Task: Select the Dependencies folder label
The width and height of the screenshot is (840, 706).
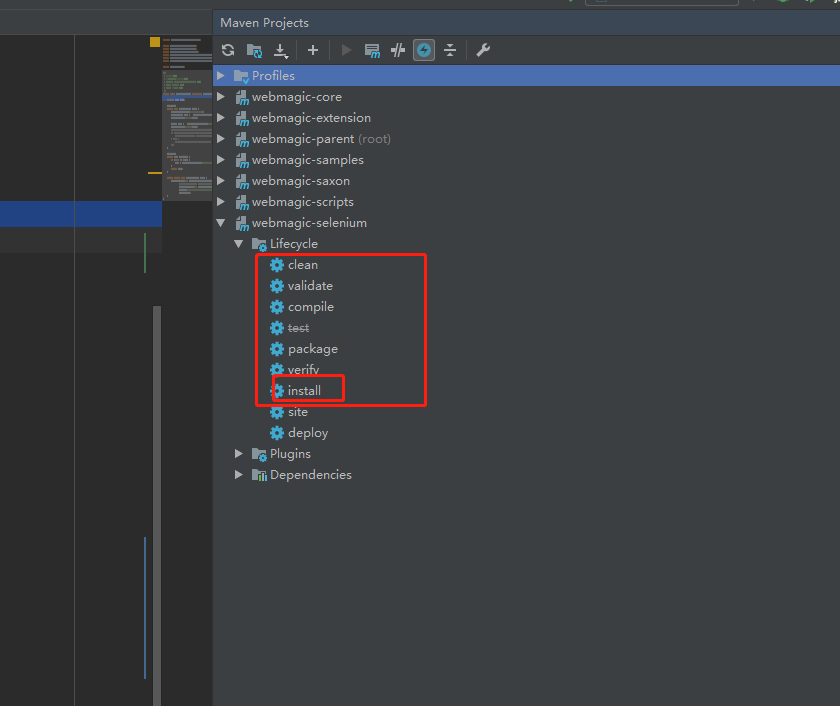Action: (311, 475)
